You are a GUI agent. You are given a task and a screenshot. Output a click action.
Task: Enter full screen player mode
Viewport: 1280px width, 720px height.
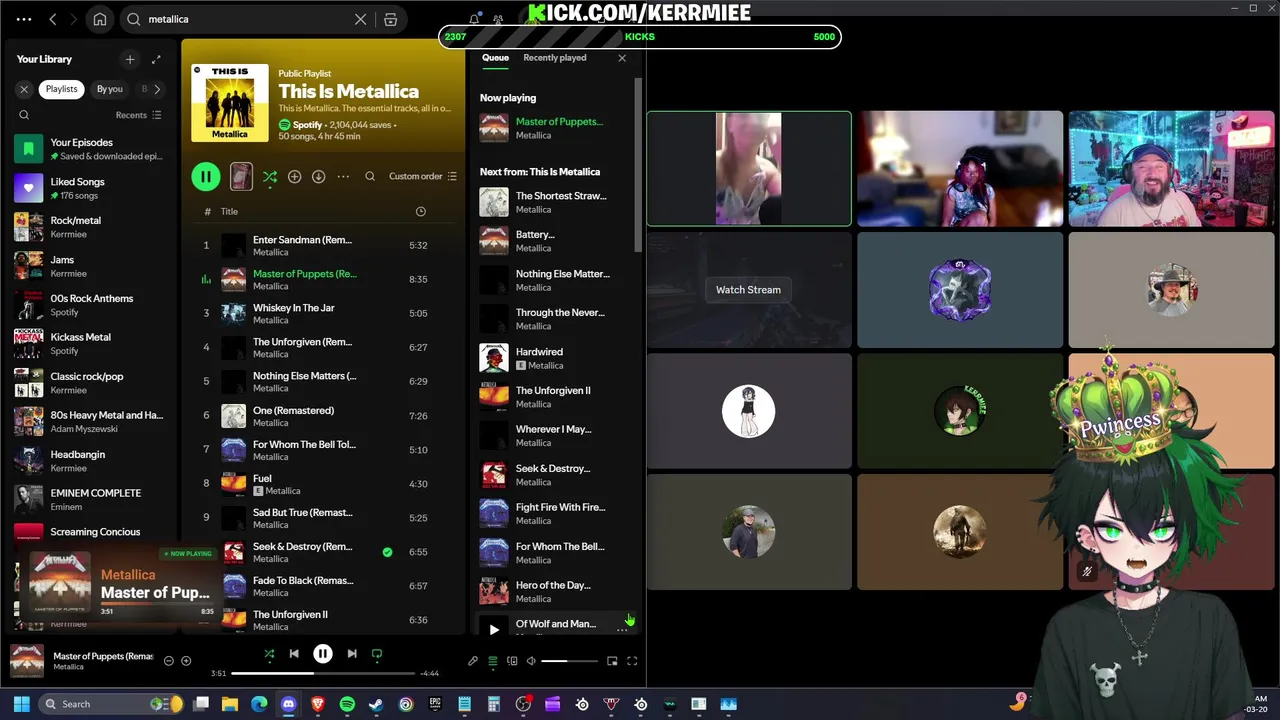coord(632,661)
